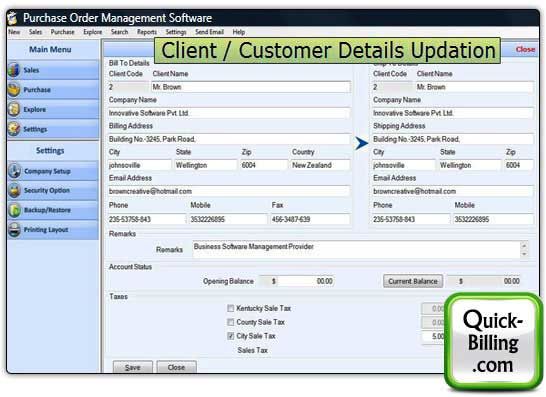Screen dimensions: 546x397
Task: Click the bill-to Email Address field
Action: pyautogui.click(x=229, y=191)
